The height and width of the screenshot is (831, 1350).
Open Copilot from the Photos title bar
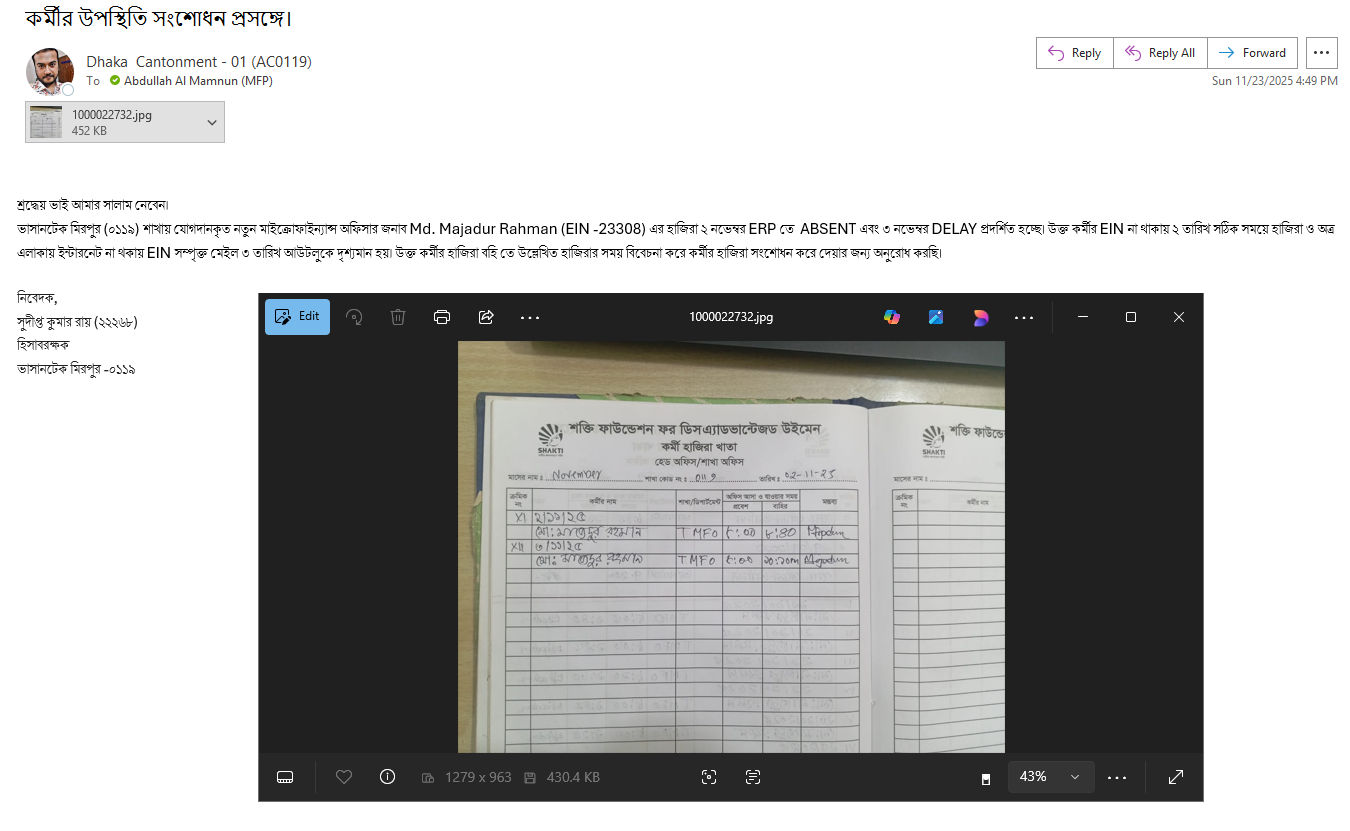(x=891, y=317)
